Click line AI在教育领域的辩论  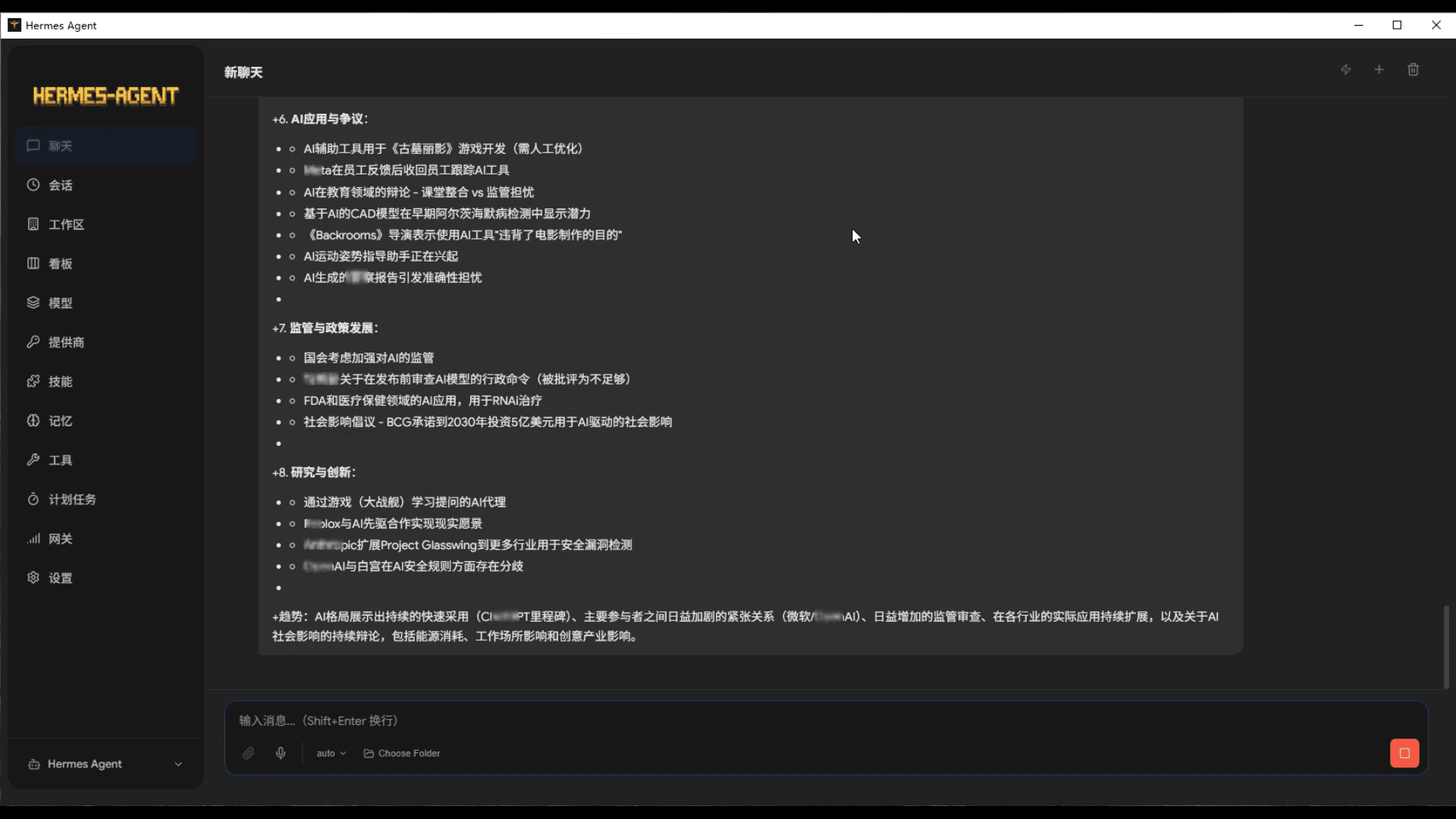coord(419,192)
